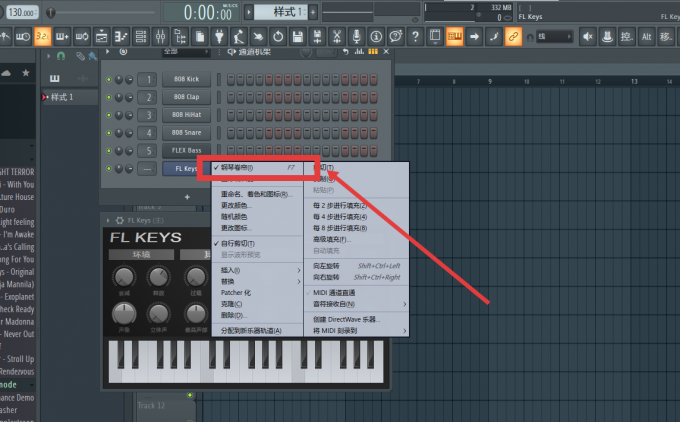
Task: Click the 808 Snare channel button
Action: coord(186,133)
